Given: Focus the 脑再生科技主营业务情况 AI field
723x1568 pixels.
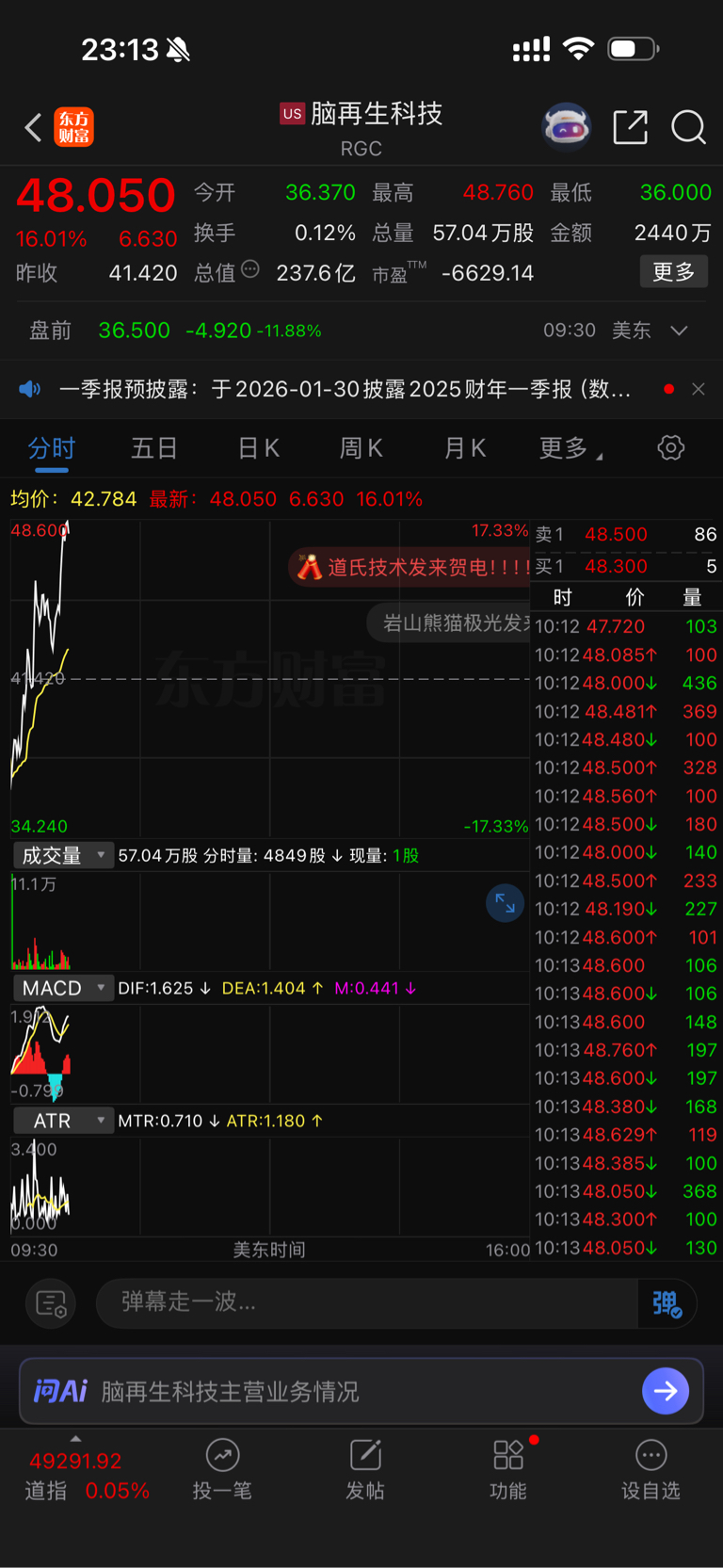Looking at the screenshot, I should tap(361, 1391).
